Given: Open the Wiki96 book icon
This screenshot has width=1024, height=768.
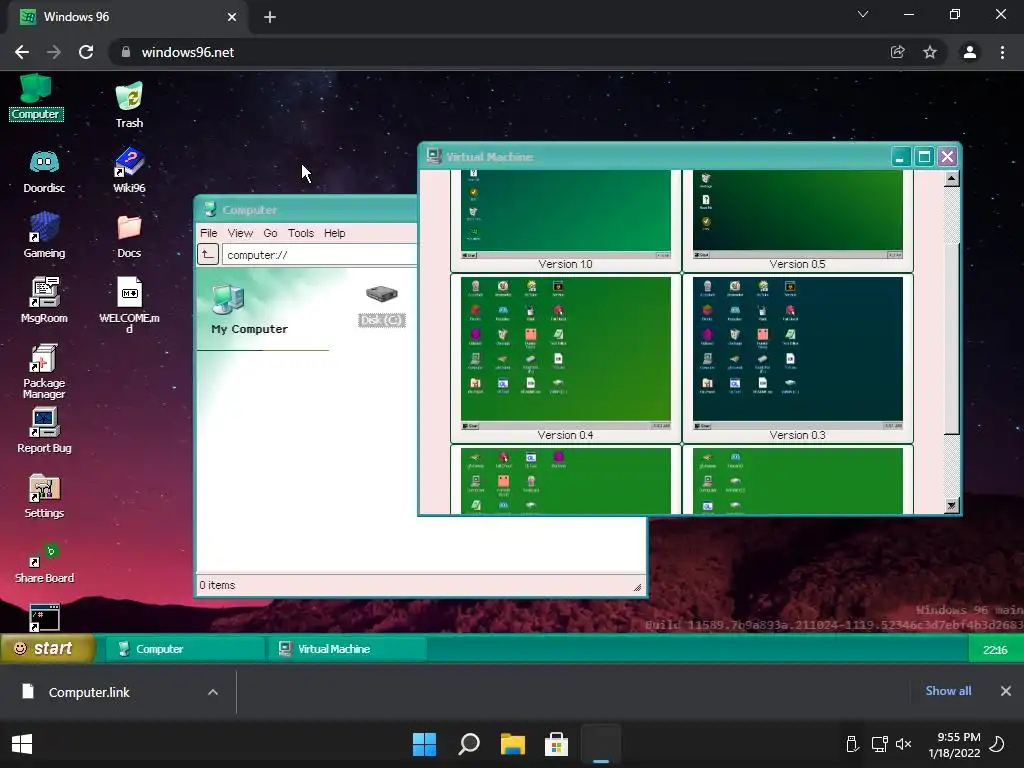Looking at the screenshot, I should [129, 170].
